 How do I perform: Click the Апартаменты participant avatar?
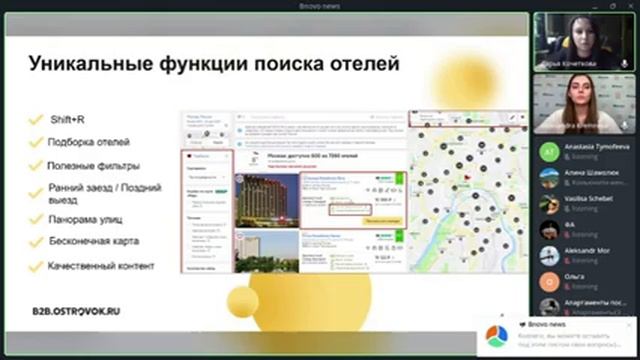[x=549, y=307]
